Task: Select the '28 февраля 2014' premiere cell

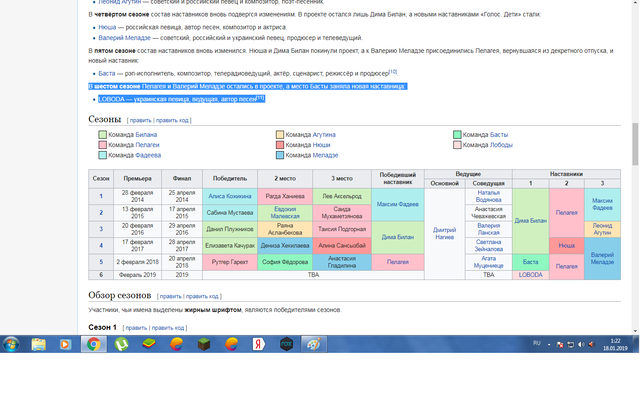Action: [x=137, y=196]
